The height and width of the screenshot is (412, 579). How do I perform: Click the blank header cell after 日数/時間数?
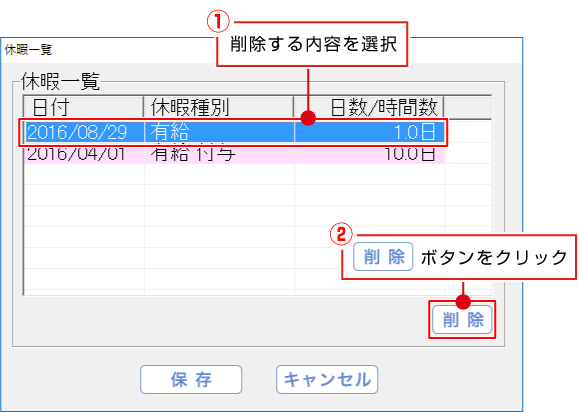pyautogui.click(x=467, y=107)
